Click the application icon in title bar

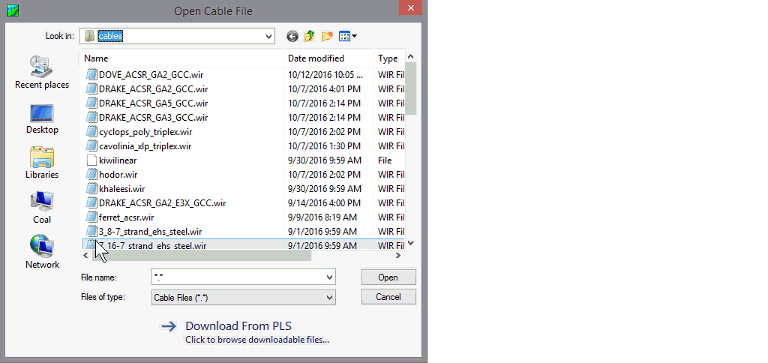pos(13,10)
